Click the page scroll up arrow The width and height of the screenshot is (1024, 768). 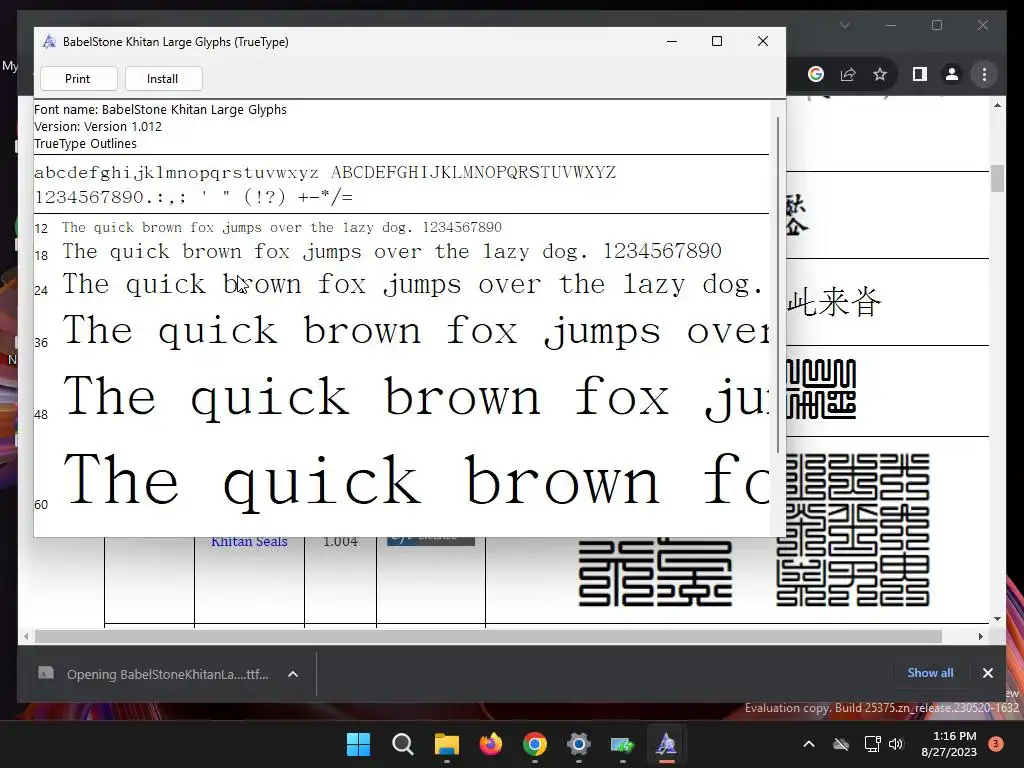point(997,104)
